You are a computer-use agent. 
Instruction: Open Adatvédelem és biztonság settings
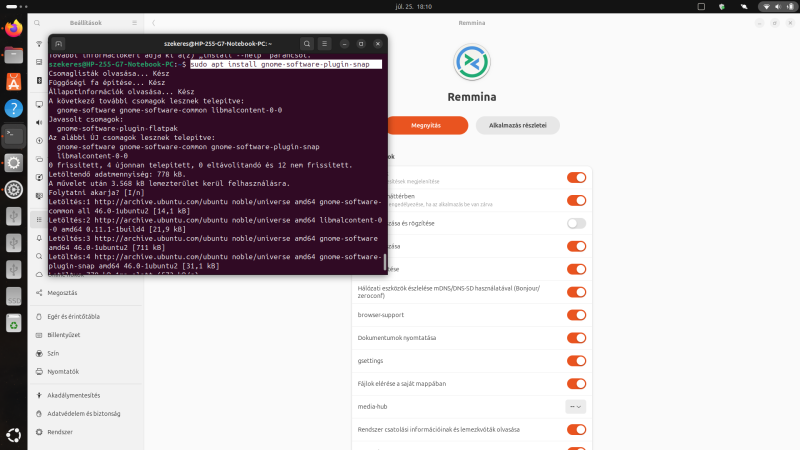tap(86, 414)
